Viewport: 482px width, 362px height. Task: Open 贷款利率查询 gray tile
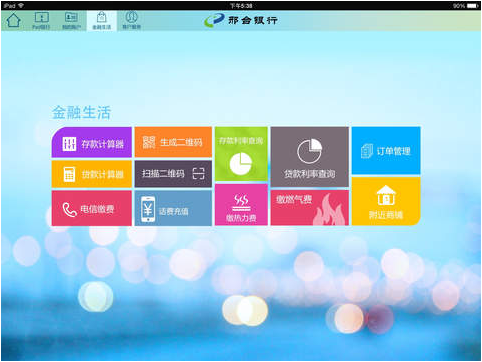click(x=309, y=157)
